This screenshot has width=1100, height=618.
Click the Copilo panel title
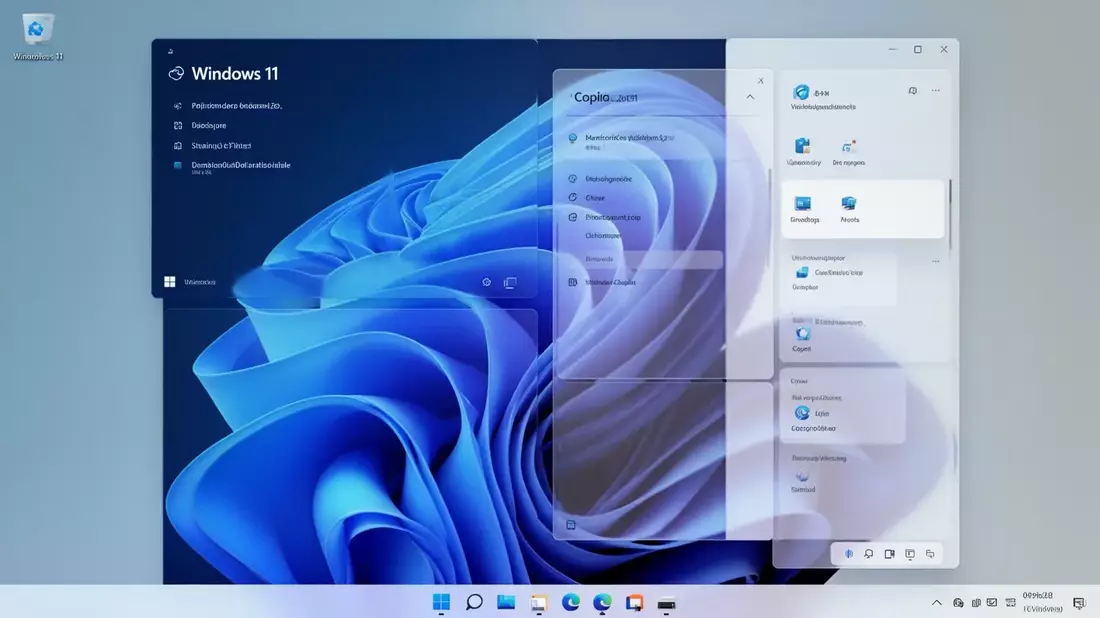605,98
